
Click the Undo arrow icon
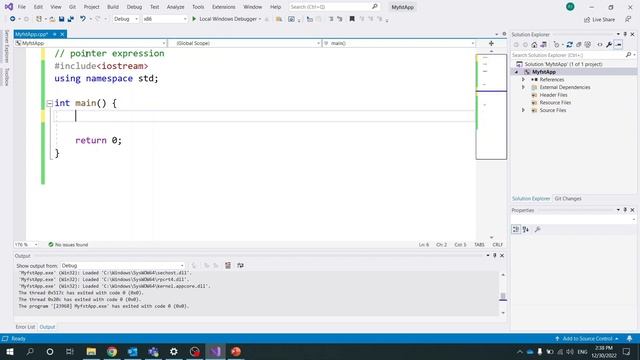pyautogui.click(x=83, y=19)
